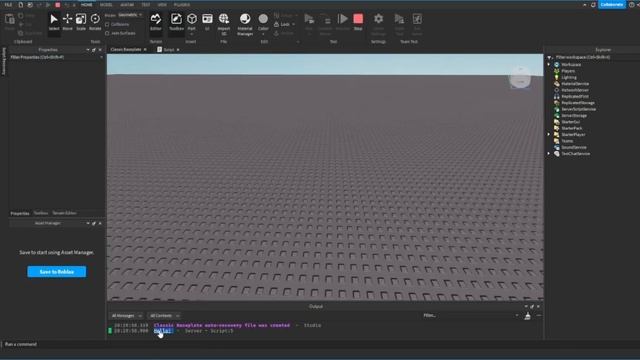640x360 pixels.
Task: Insert a new Part
Action: point(191,22)
